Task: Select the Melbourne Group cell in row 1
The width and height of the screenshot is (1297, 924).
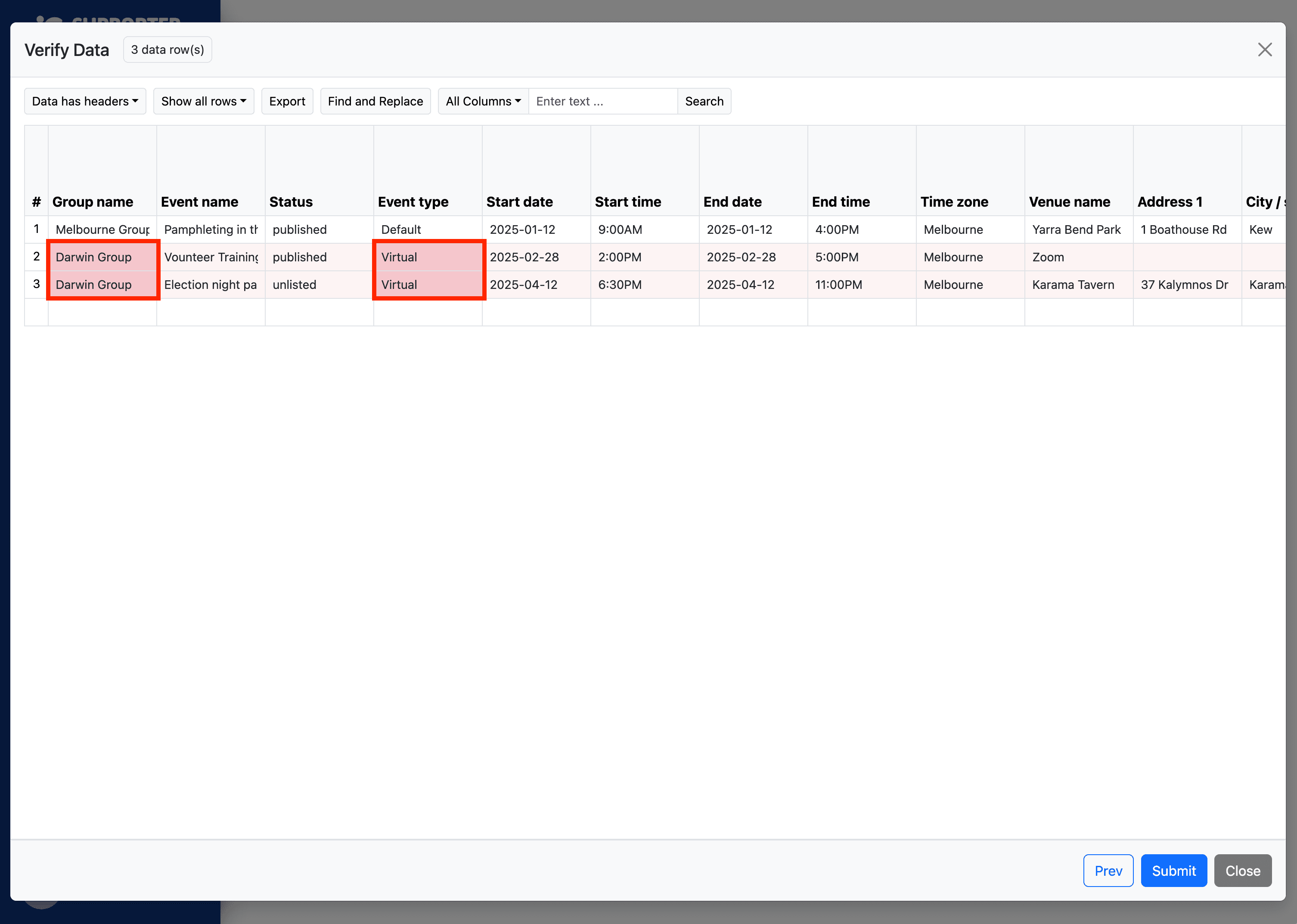Action: 102,230
